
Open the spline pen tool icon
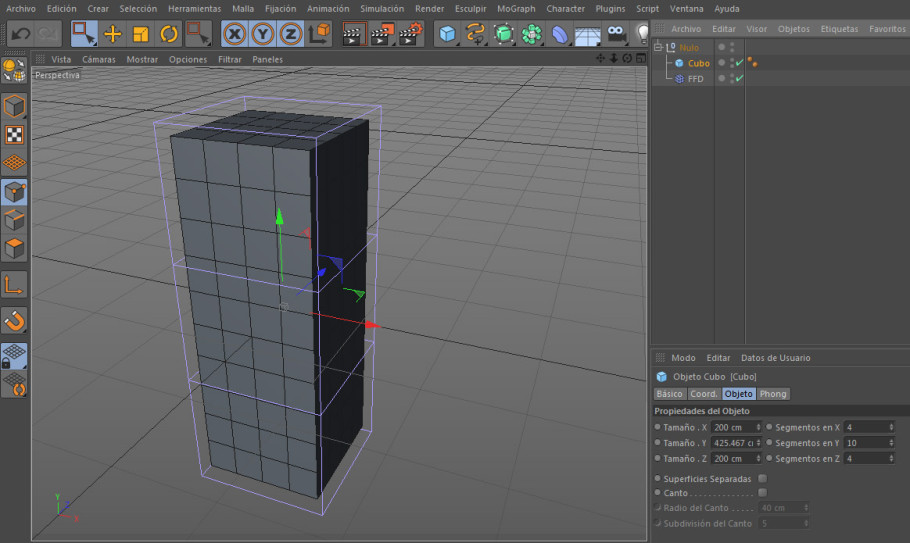[475, 34]
